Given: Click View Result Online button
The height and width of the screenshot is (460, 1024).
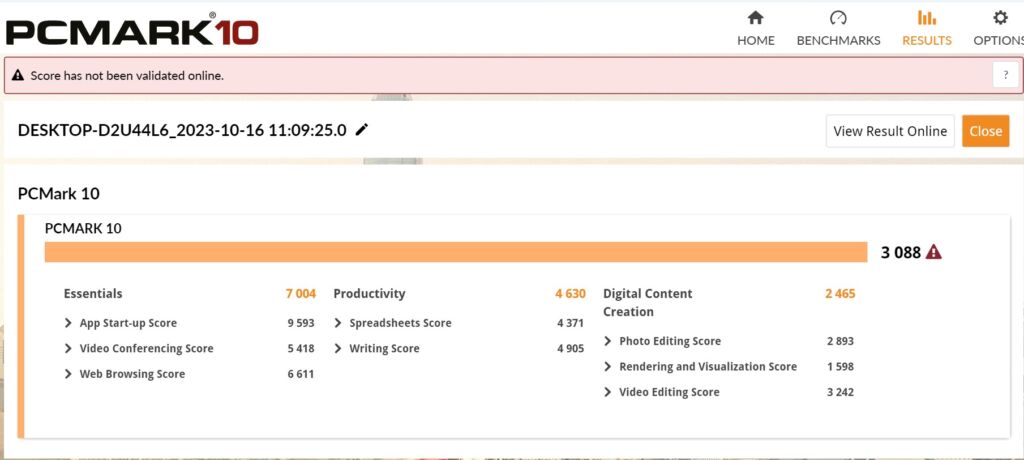Looking at the screenshot, I should (x=890, y=131).
